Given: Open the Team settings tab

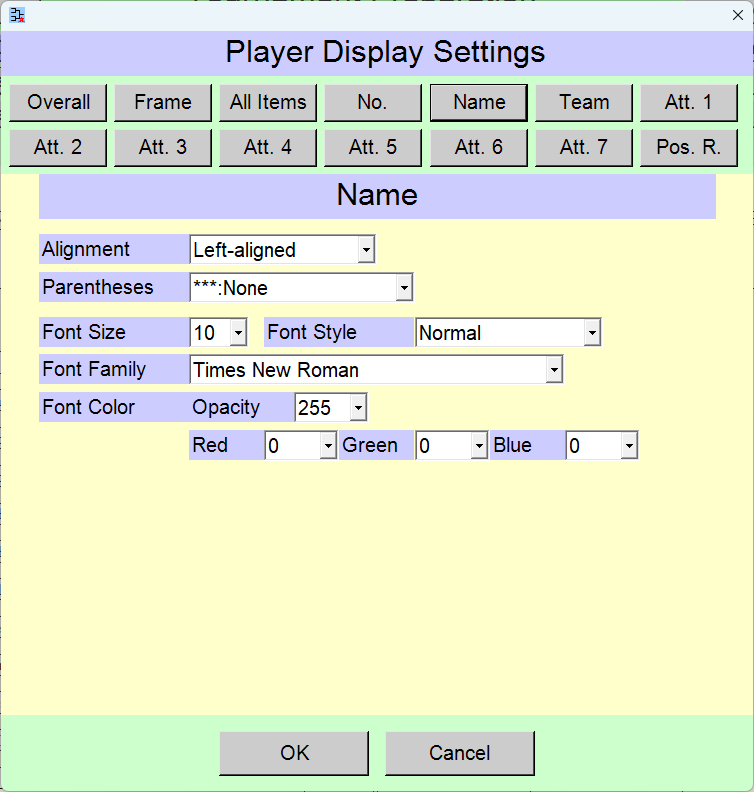Looking at the screenshot, I should coord(584,103).
